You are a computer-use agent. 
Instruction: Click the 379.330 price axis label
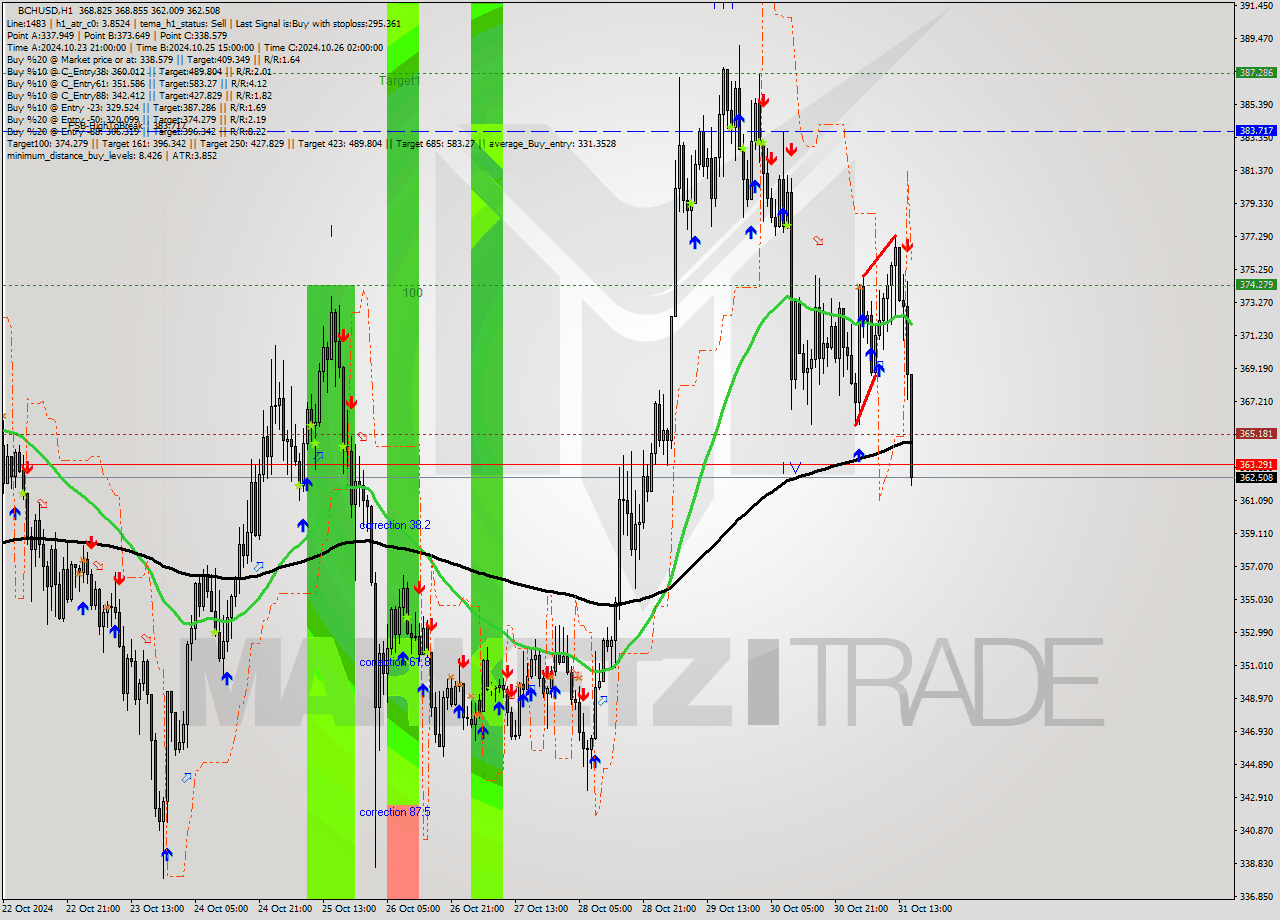coord(1256,204)
